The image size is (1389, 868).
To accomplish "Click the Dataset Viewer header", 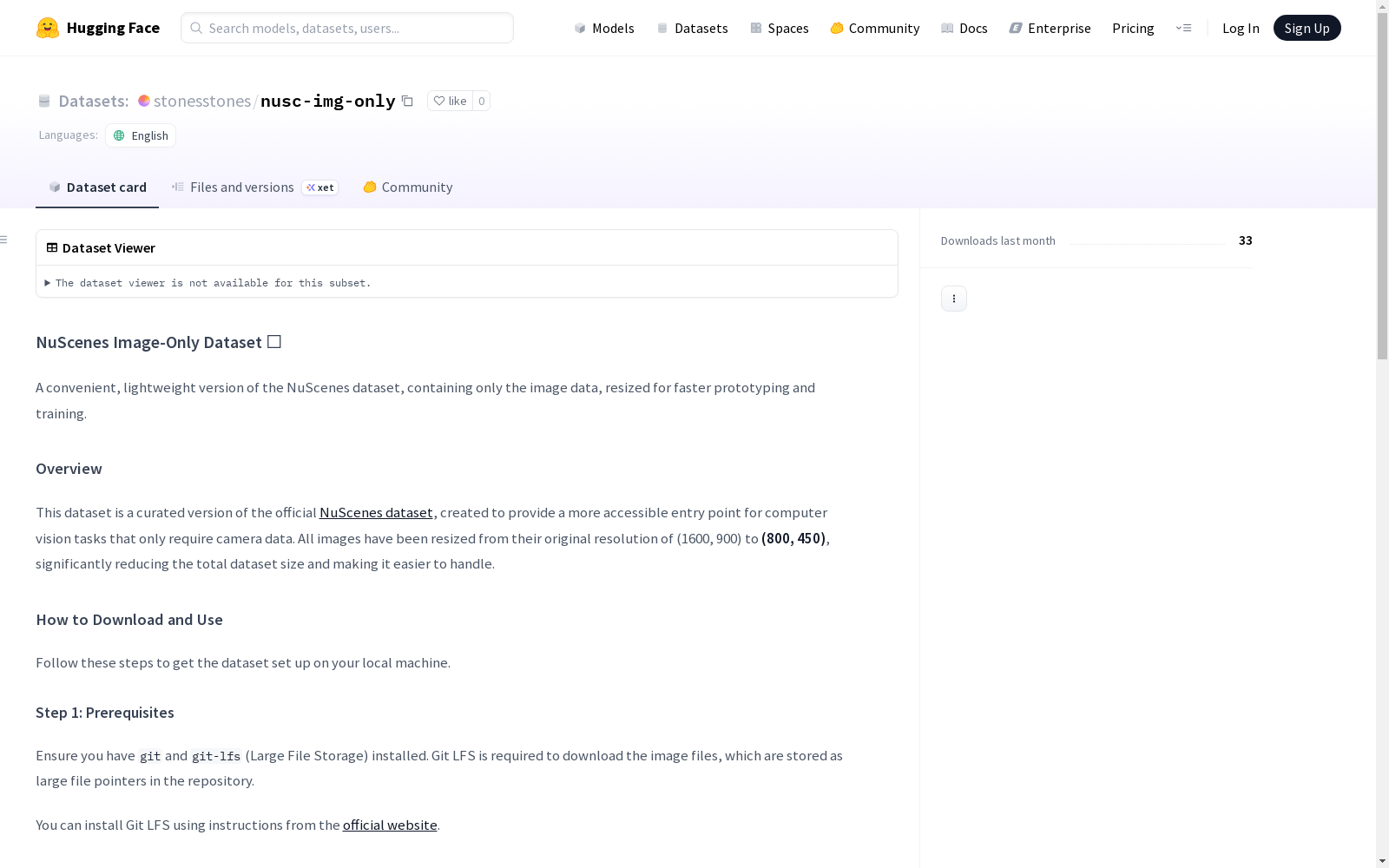I will (x=109, y=247).
